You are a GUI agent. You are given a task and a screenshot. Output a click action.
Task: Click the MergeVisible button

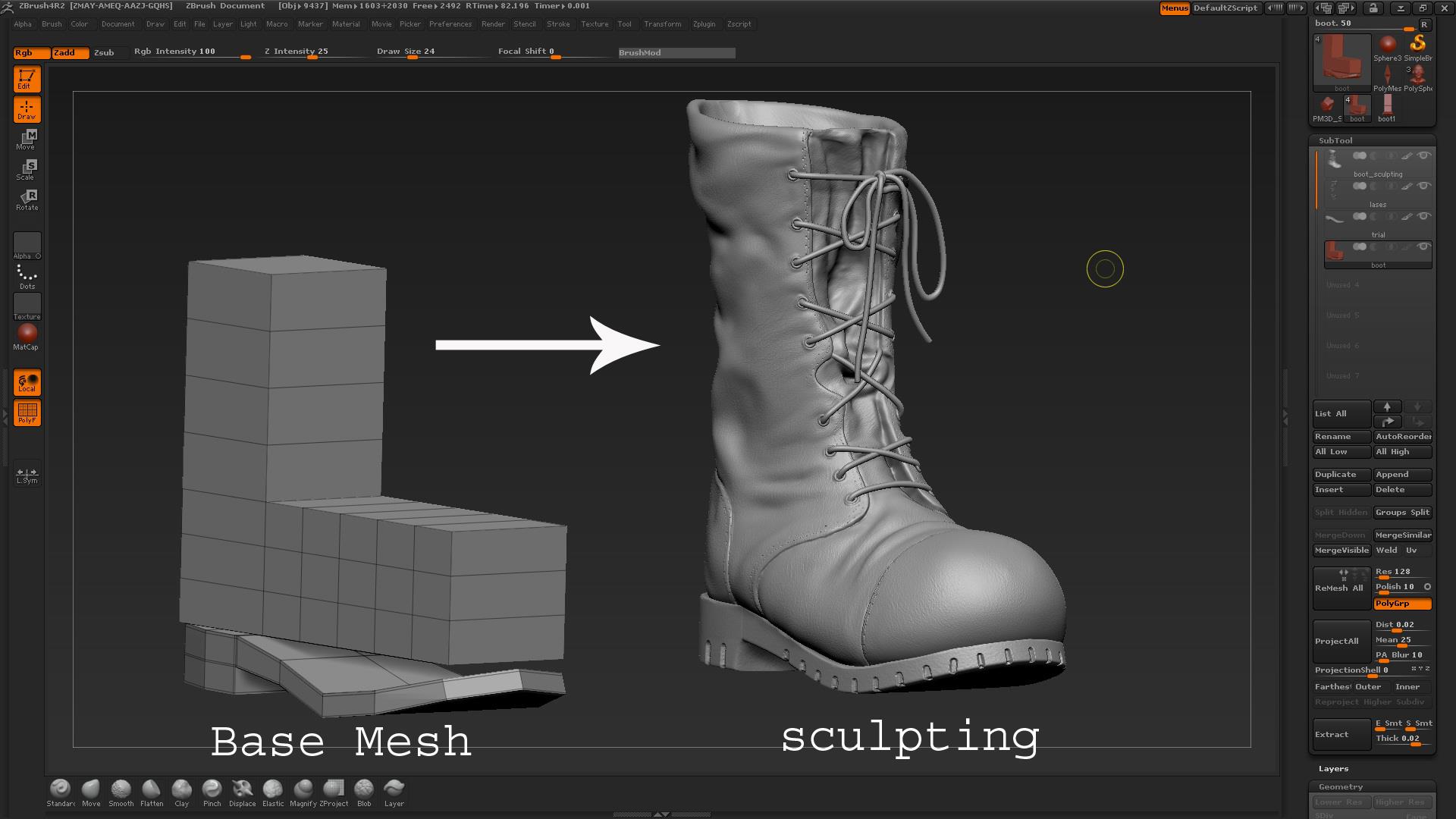(1341, 550)
